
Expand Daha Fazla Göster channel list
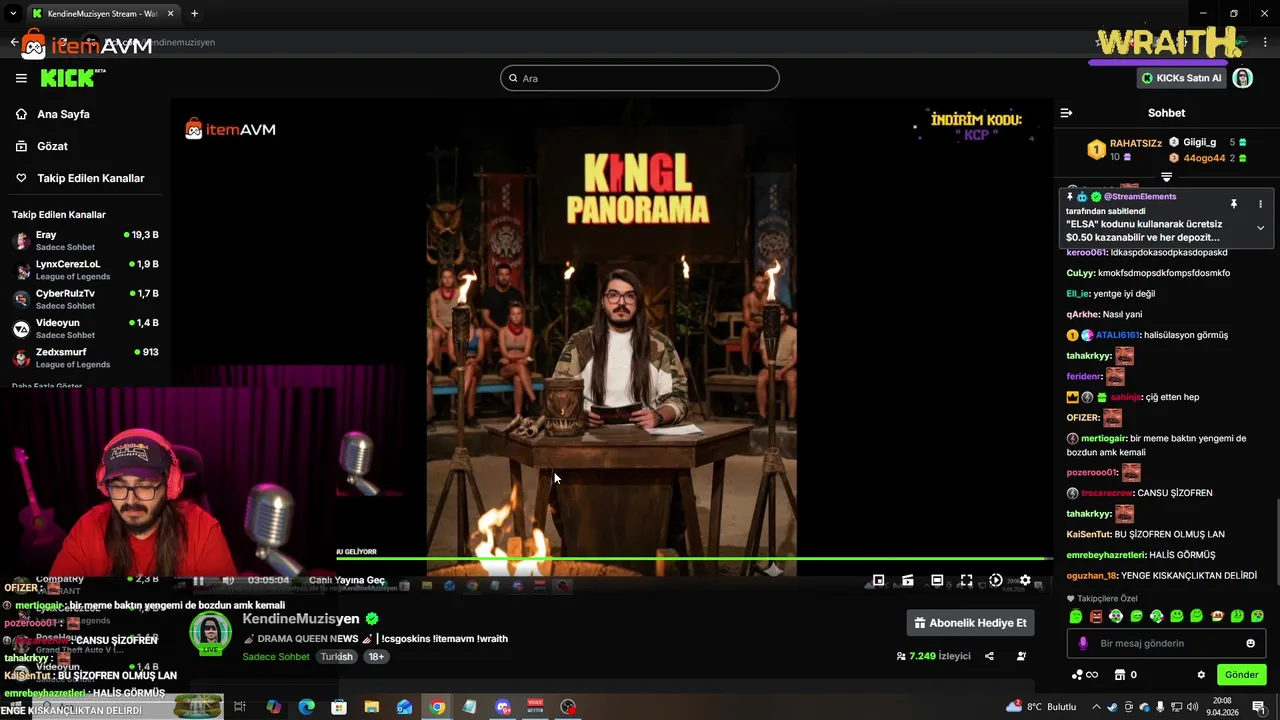tap(47, 386)
